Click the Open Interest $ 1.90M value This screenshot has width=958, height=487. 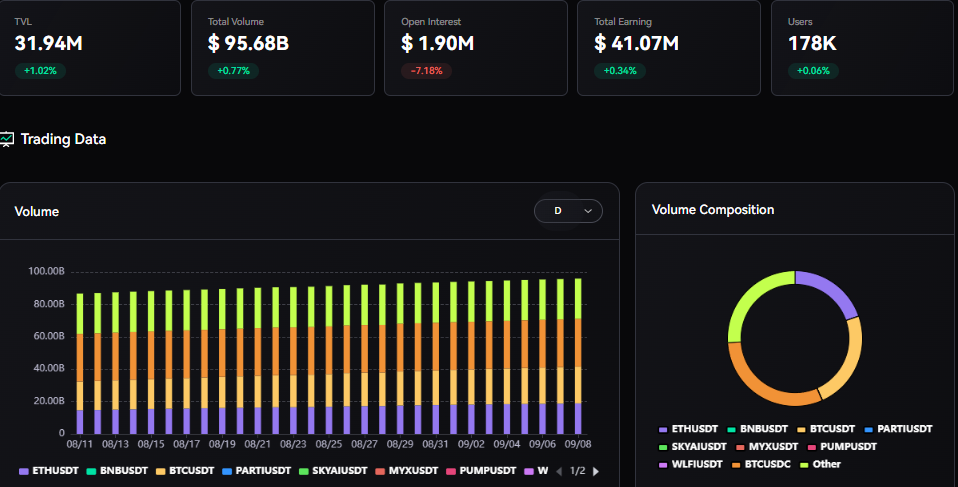[x=437, y=43]
